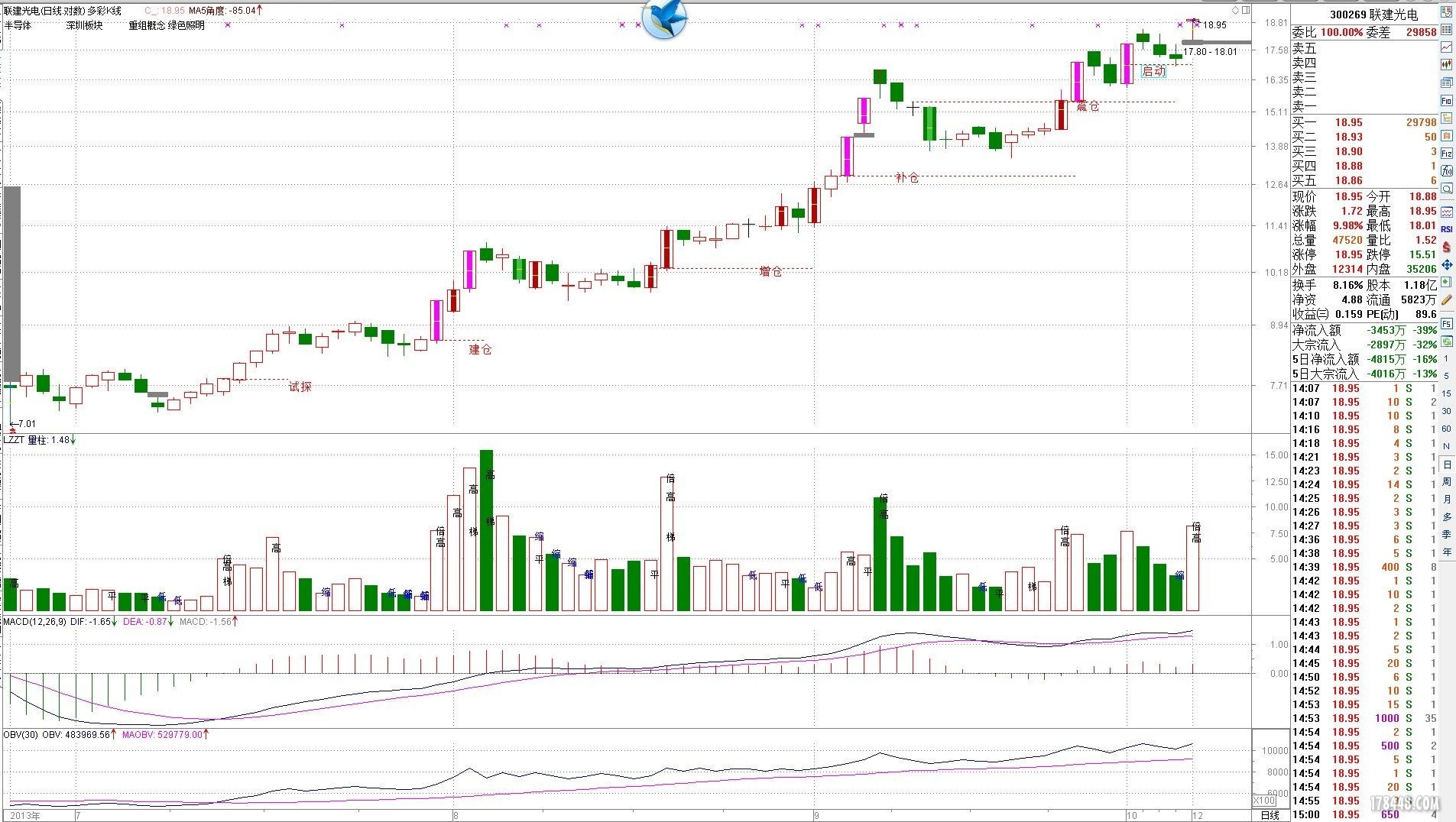The height and width of the screenshot is (822, 1456).
Task: Switch to 30-minute period
Action: [1446, 411]
